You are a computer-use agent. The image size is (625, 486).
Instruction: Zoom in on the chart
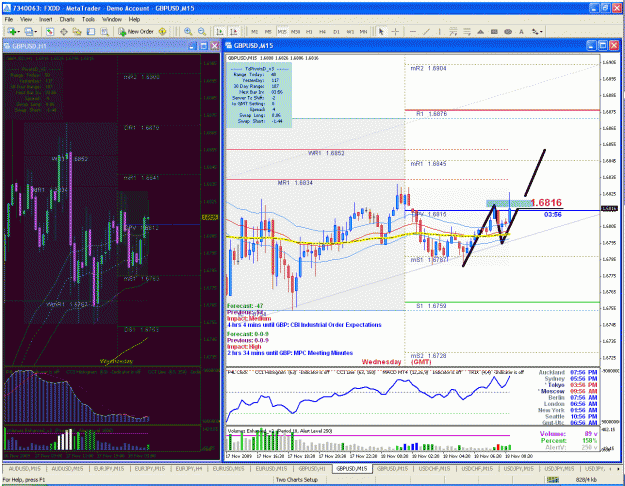(x=188, y=31)
